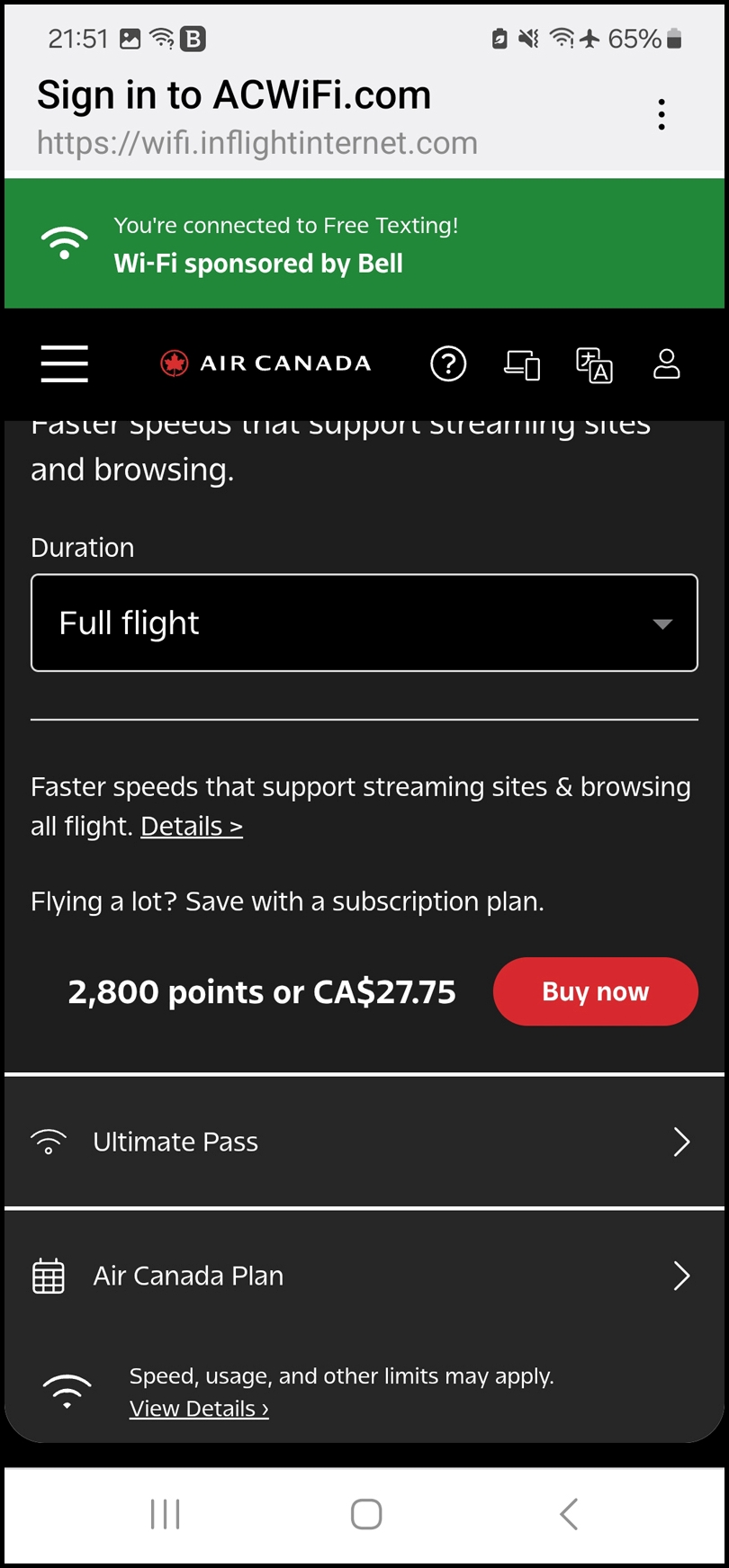Open the hamburger navigation menu
Viewport: 729px width, 1568px height.
tap(65, 363)
